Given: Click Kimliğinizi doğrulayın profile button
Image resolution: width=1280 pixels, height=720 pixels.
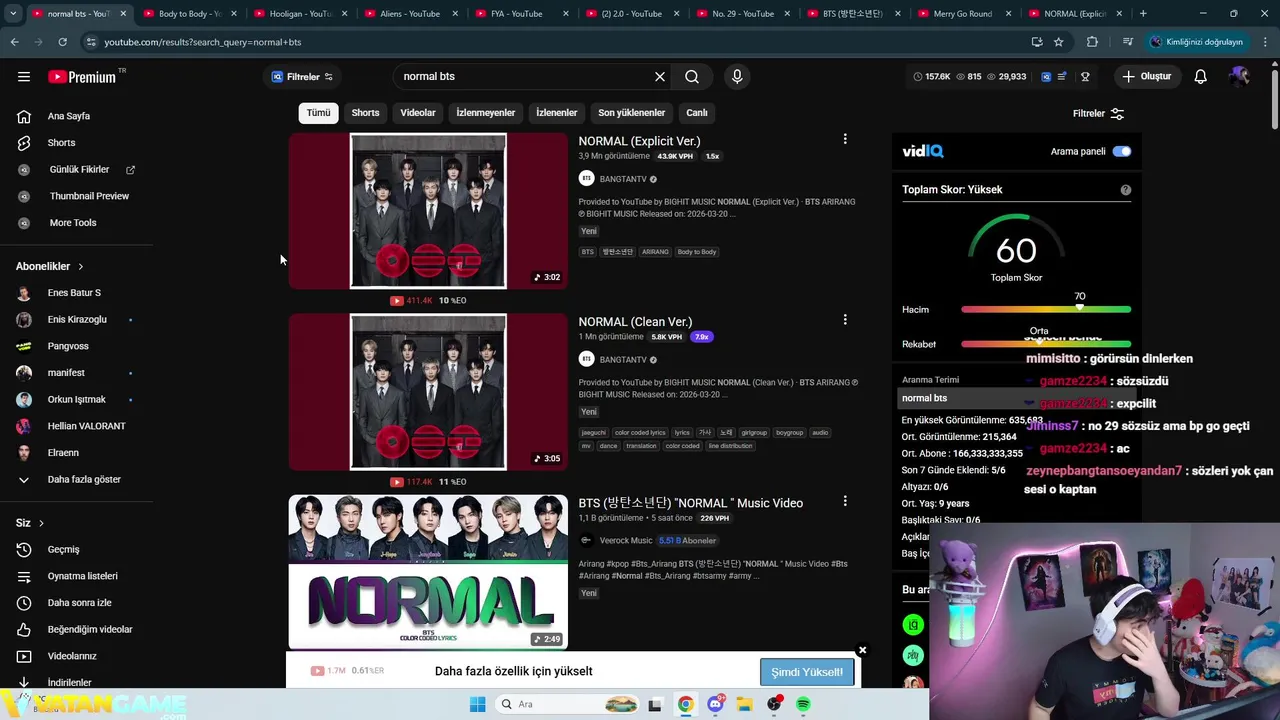Looking at the screenshot, I should coord(1196,42).
